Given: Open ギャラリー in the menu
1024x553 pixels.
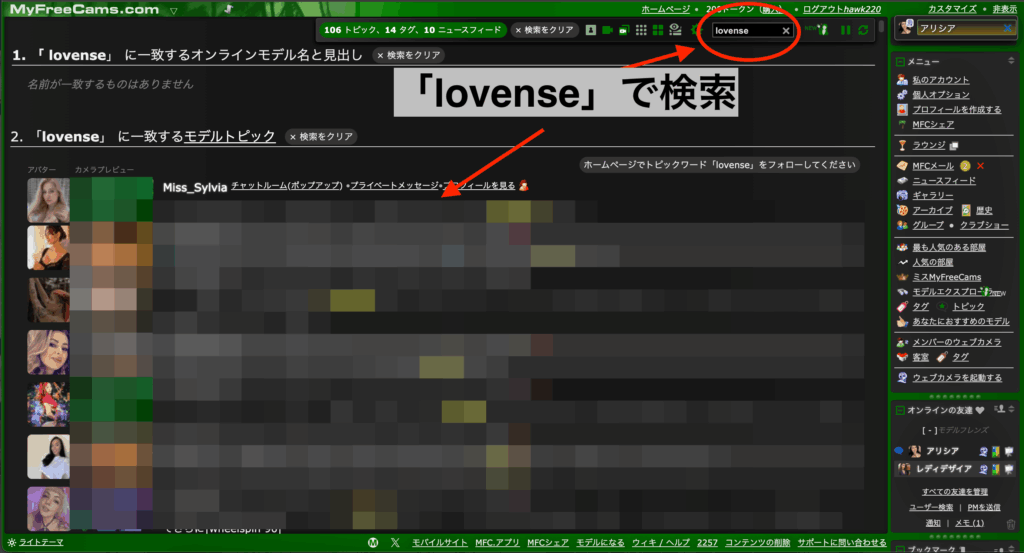Looking at the screenshot, I should [933, 195].
